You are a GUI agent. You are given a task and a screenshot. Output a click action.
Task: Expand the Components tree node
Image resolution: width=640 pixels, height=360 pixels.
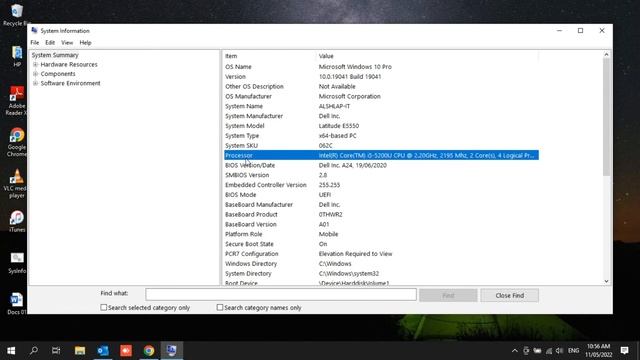36,74
